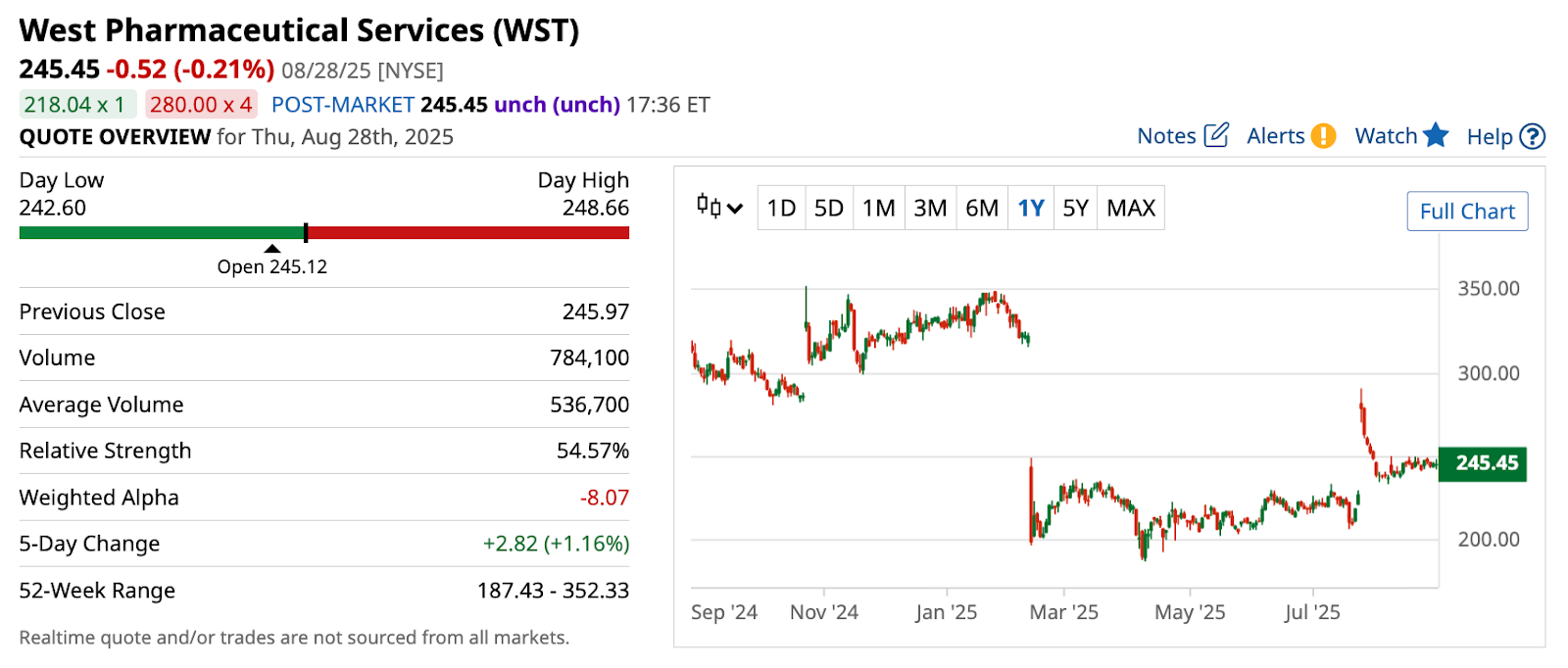Click the Notes link
This screenshot has height=668, width=1568.
1166,136
